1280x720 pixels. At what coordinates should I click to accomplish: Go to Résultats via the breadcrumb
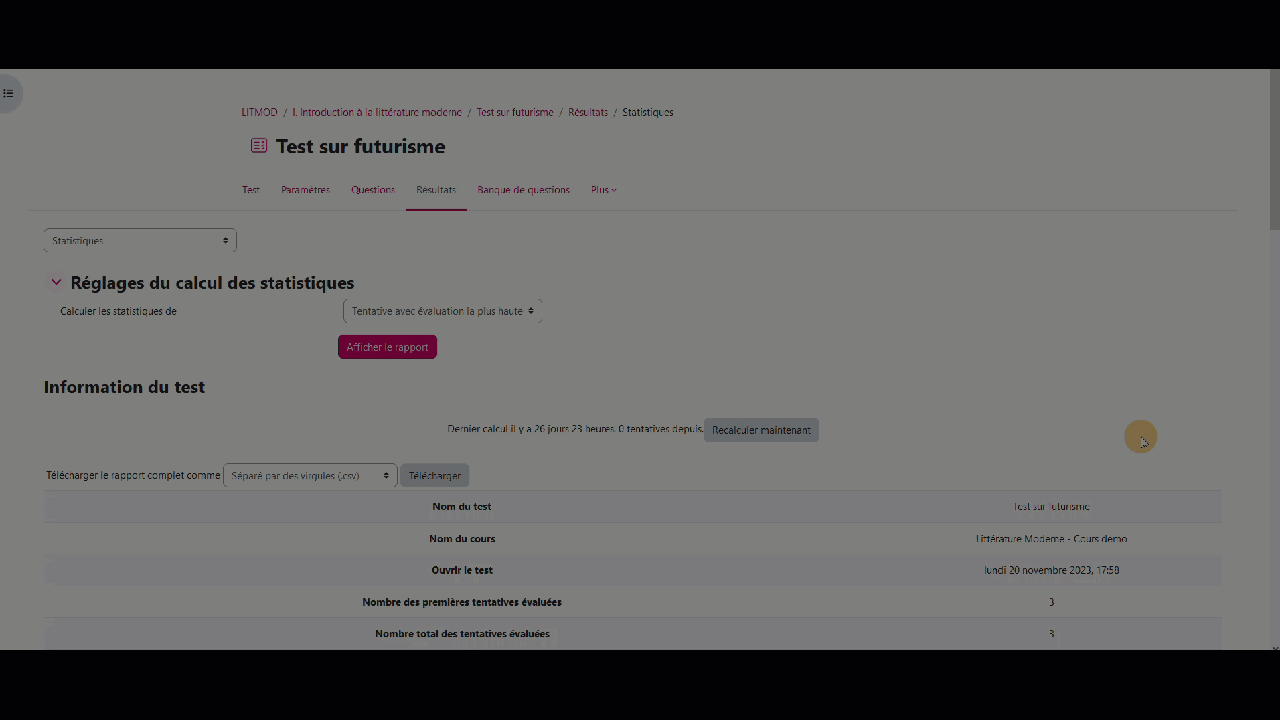(588, 112)
